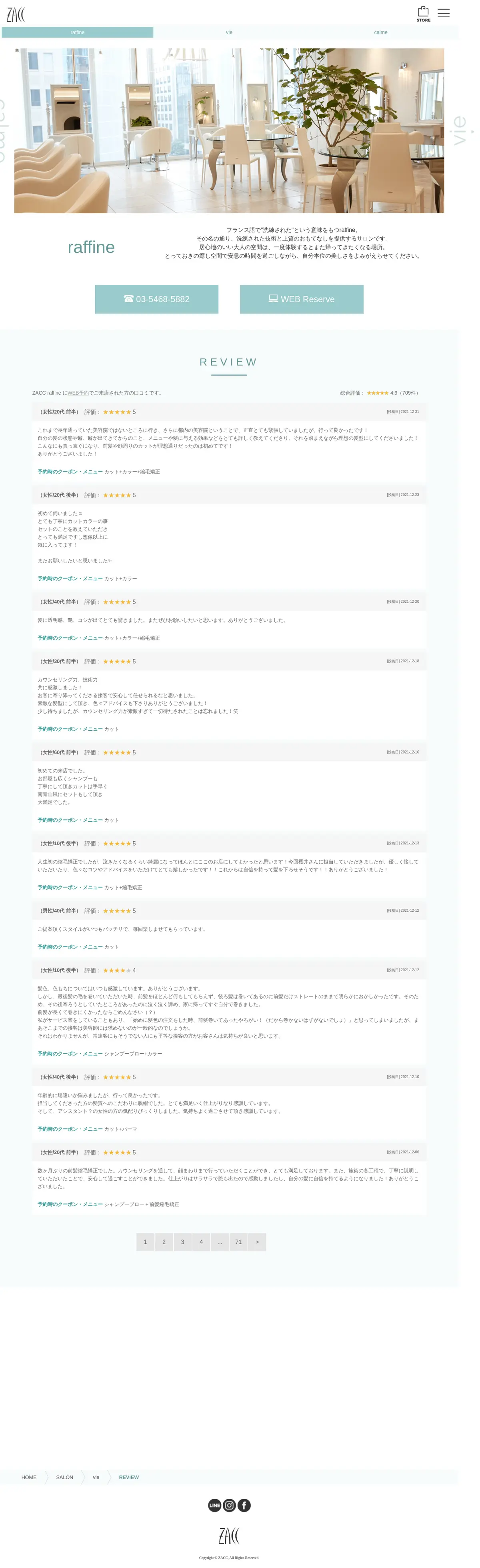The image size is (480, 1568).
Task: Click the シャンプーブロー+カラー menu text
Action: pyautogui.click(x=133, y=1054)
